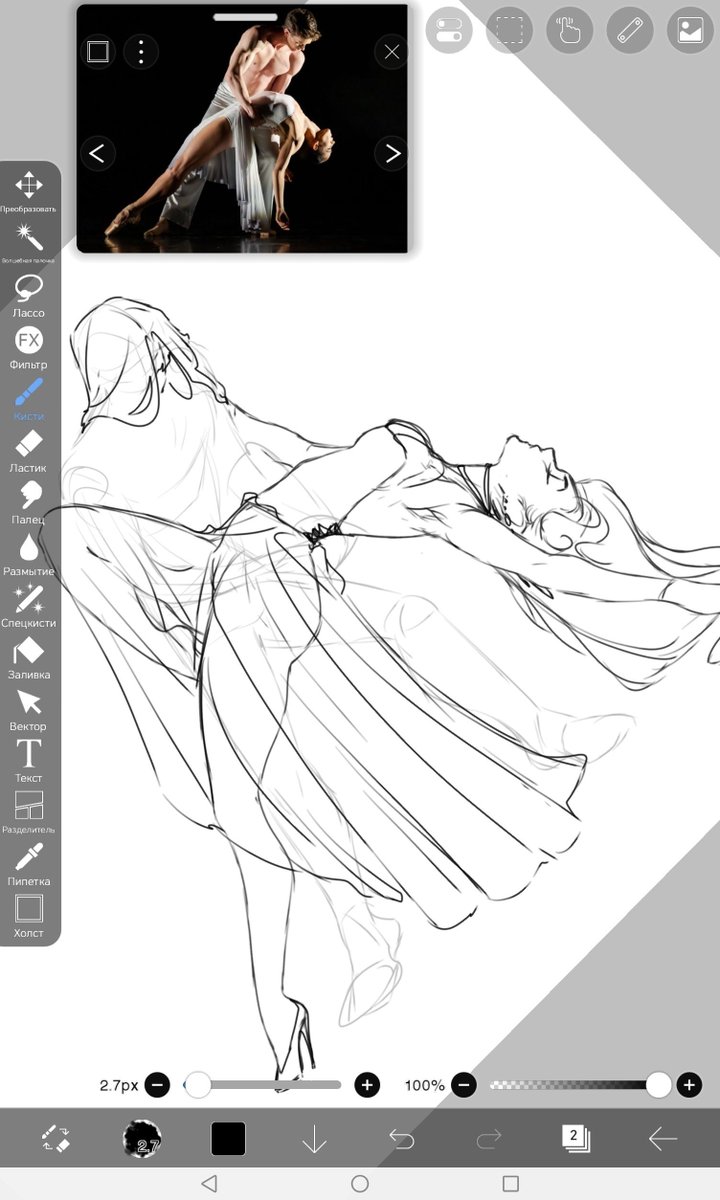The image size is (720, 1200).
Task: Open reference window three-dot menu
Action: 142,51
